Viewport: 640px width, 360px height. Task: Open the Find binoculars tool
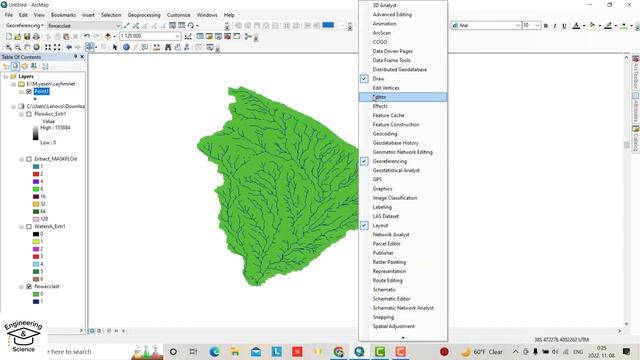pos(168,47)
